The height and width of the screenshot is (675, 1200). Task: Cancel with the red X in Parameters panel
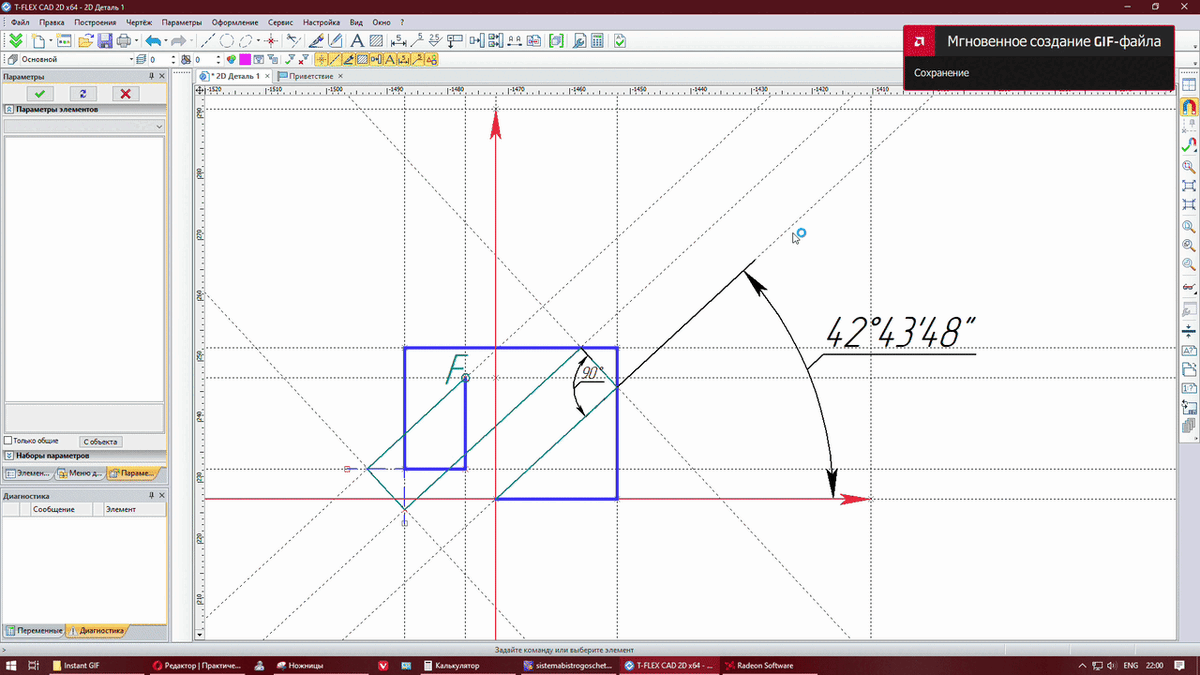click(x=125, y=93)
